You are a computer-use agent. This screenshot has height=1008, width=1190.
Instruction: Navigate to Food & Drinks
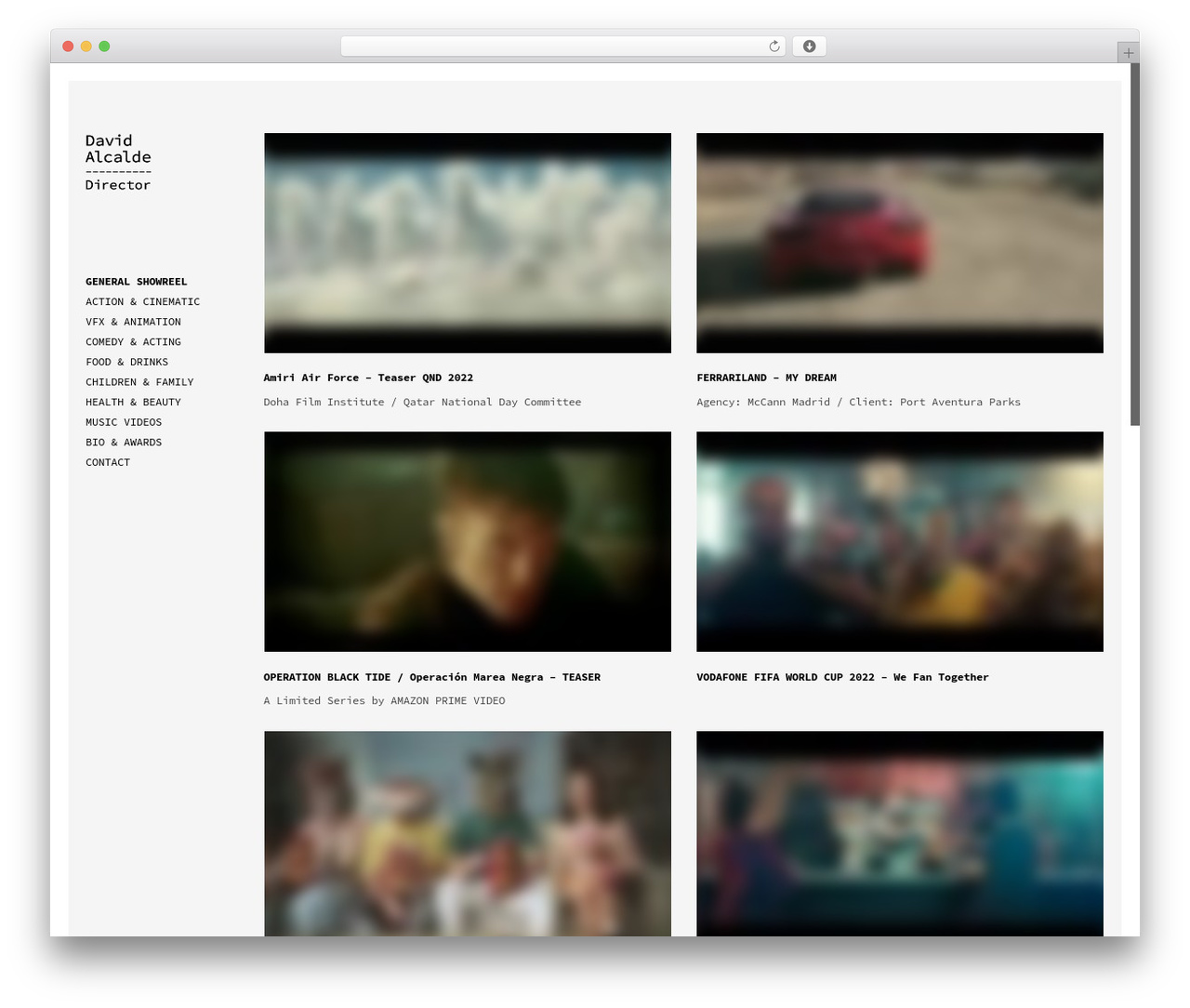click(x=126, y=363)
